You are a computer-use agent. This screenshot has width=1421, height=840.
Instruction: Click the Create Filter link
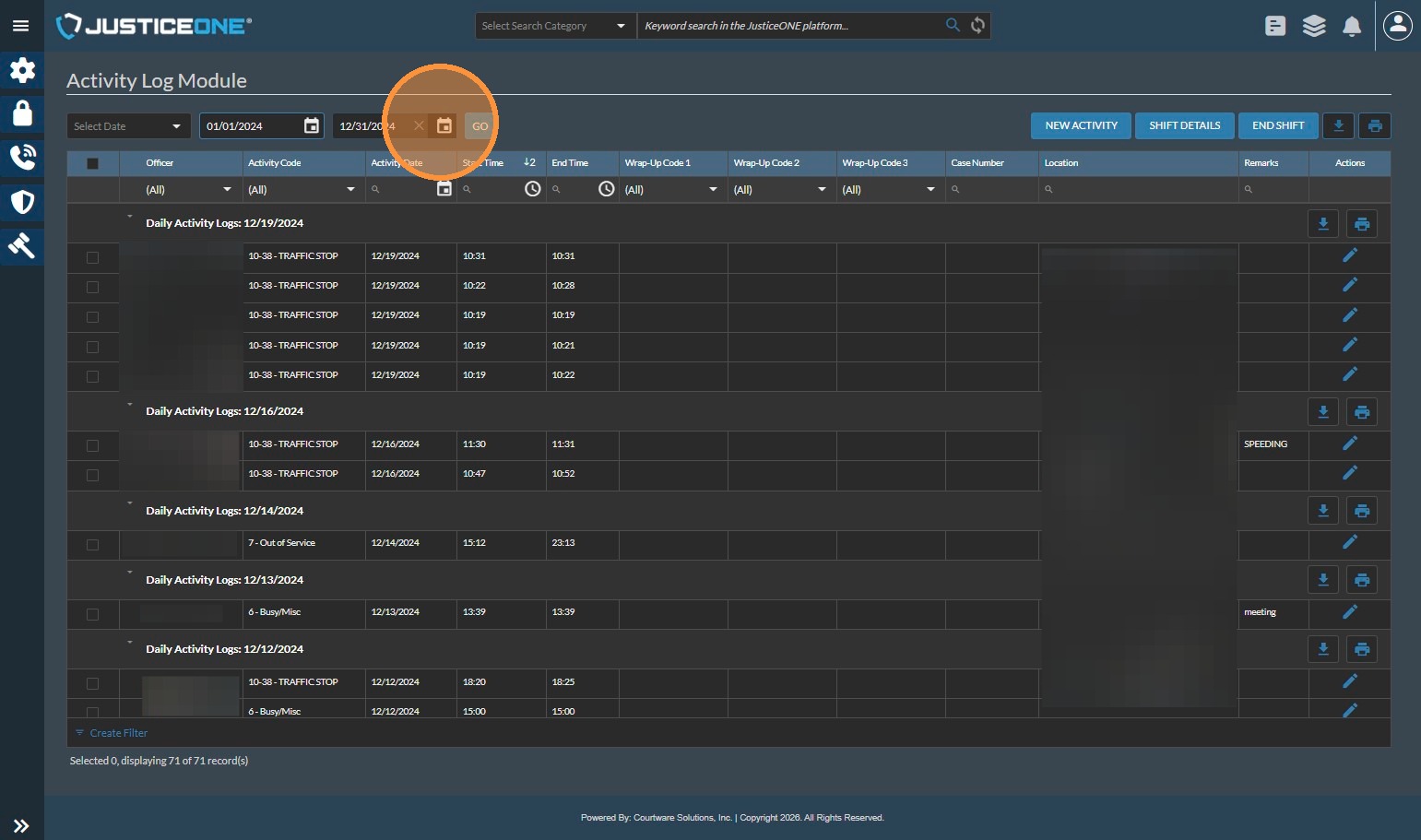tap(118, 733)
